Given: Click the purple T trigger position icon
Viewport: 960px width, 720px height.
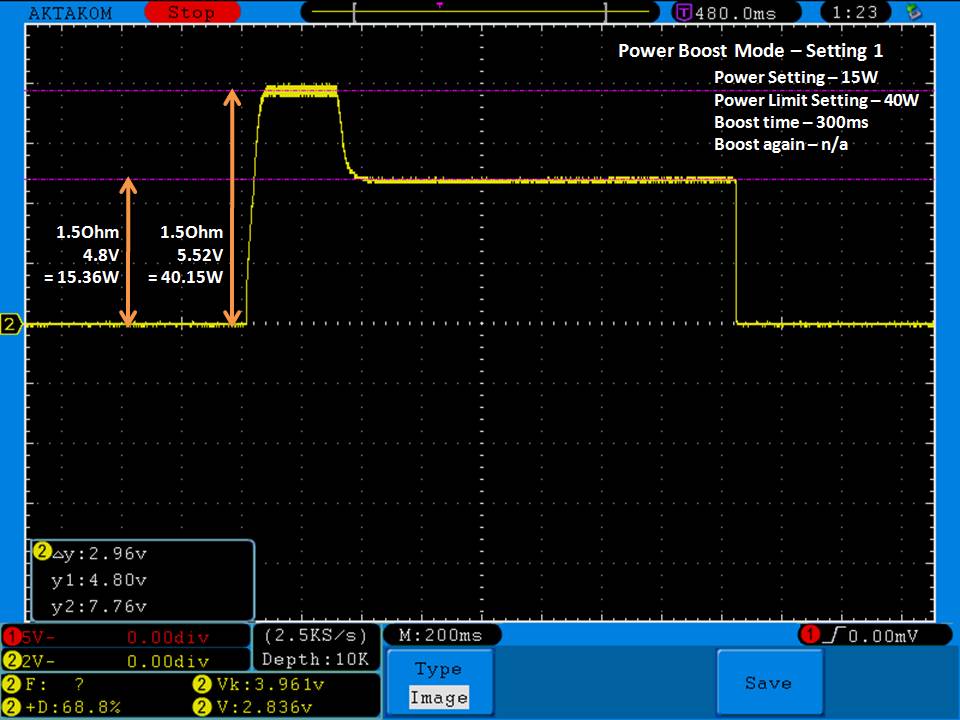Looking at the screenshot, I should coord(683,13).
